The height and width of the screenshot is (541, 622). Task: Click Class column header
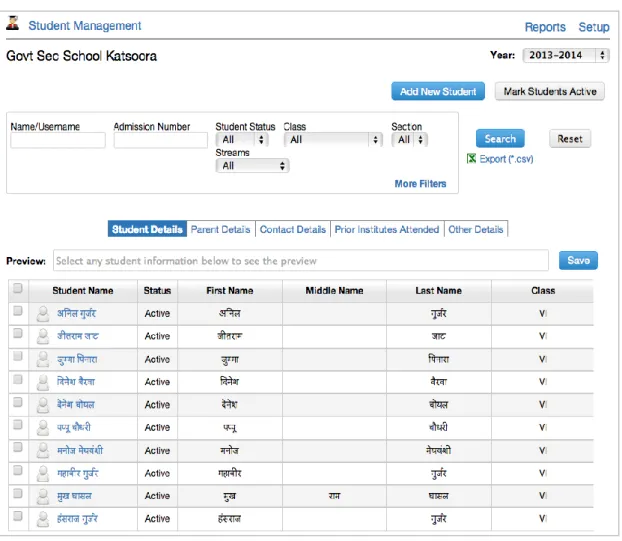(x=543, y=291)
